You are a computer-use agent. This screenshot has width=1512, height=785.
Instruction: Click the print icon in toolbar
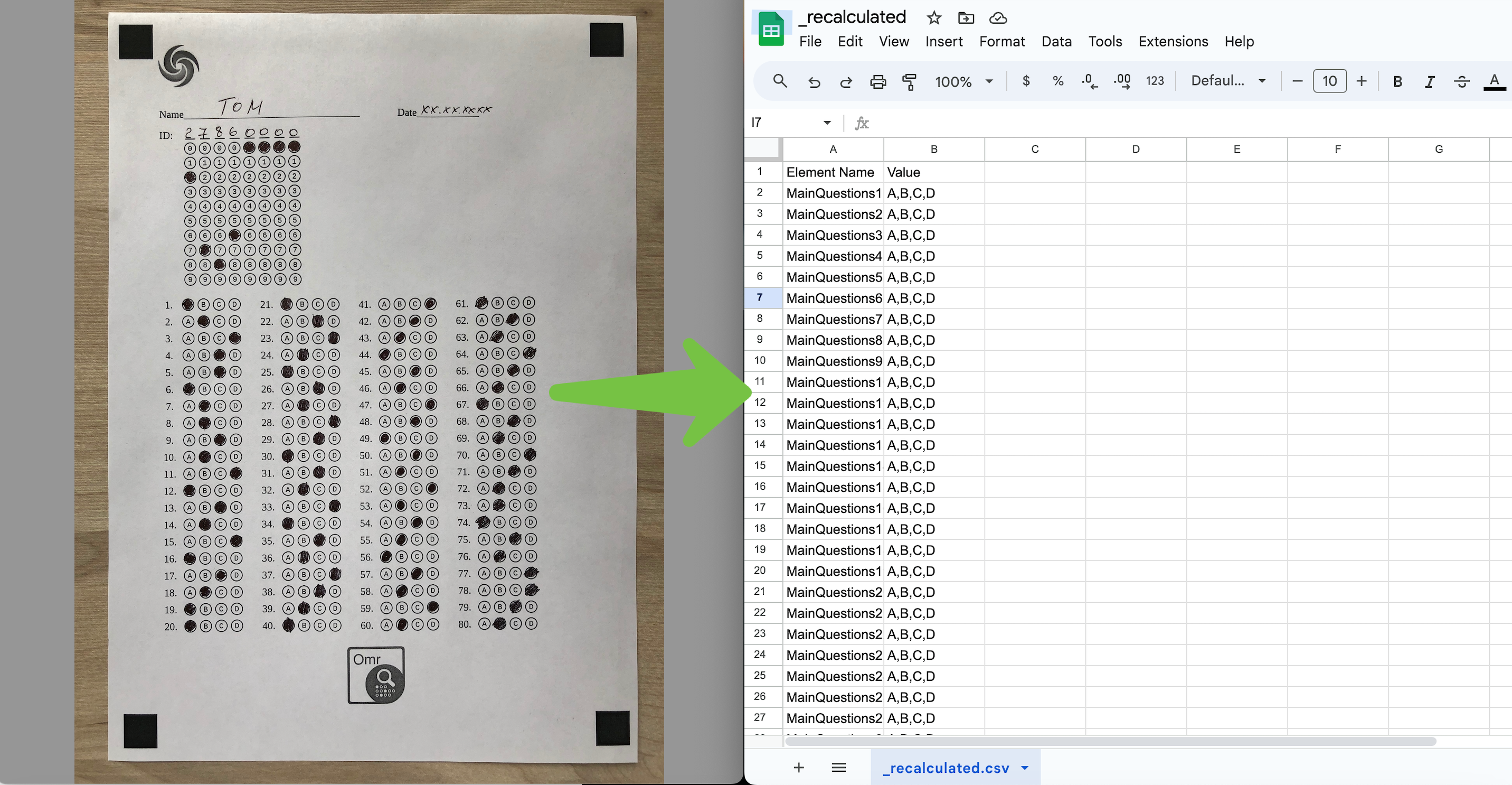pos(877,80)
